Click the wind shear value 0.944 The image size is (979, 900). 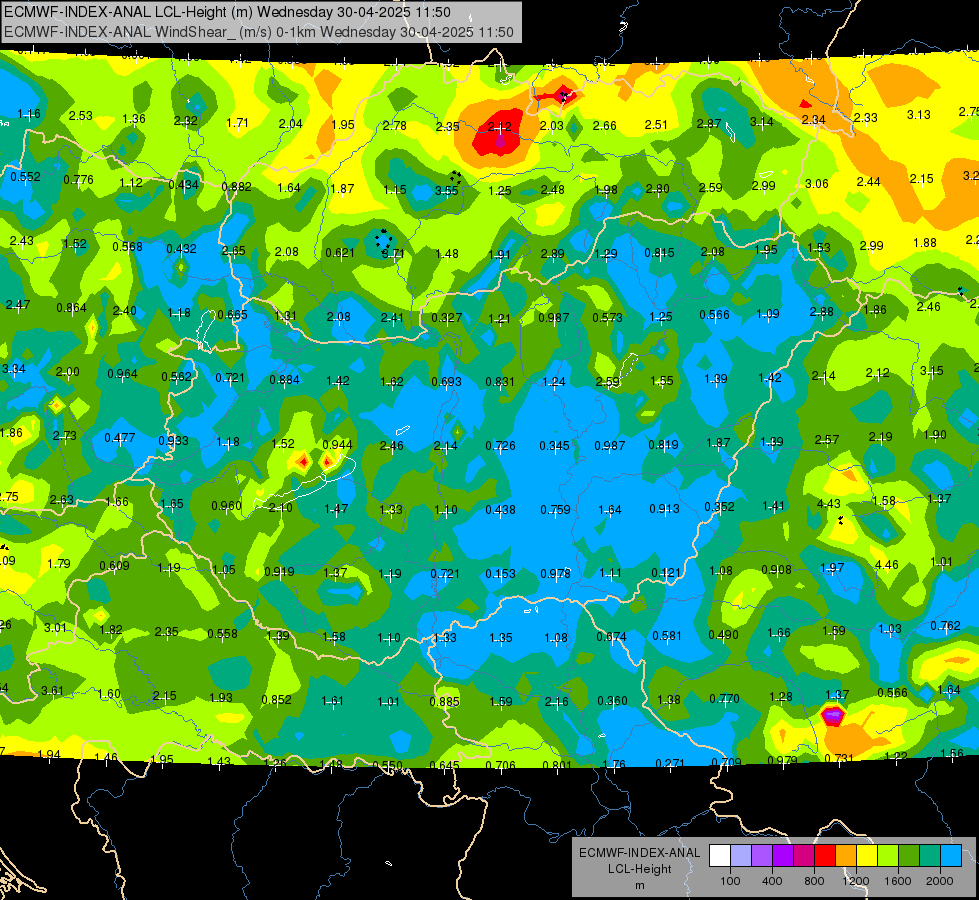point(337,445)
